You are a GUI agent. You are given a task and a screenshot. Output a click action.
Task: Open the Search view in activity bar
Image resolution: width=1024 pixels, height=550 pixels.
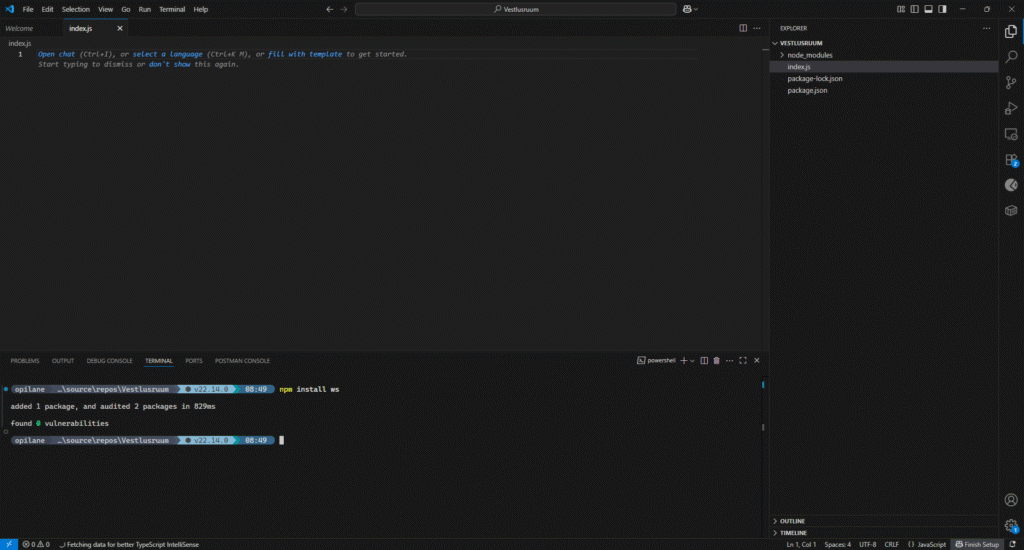click(1011, 57)
